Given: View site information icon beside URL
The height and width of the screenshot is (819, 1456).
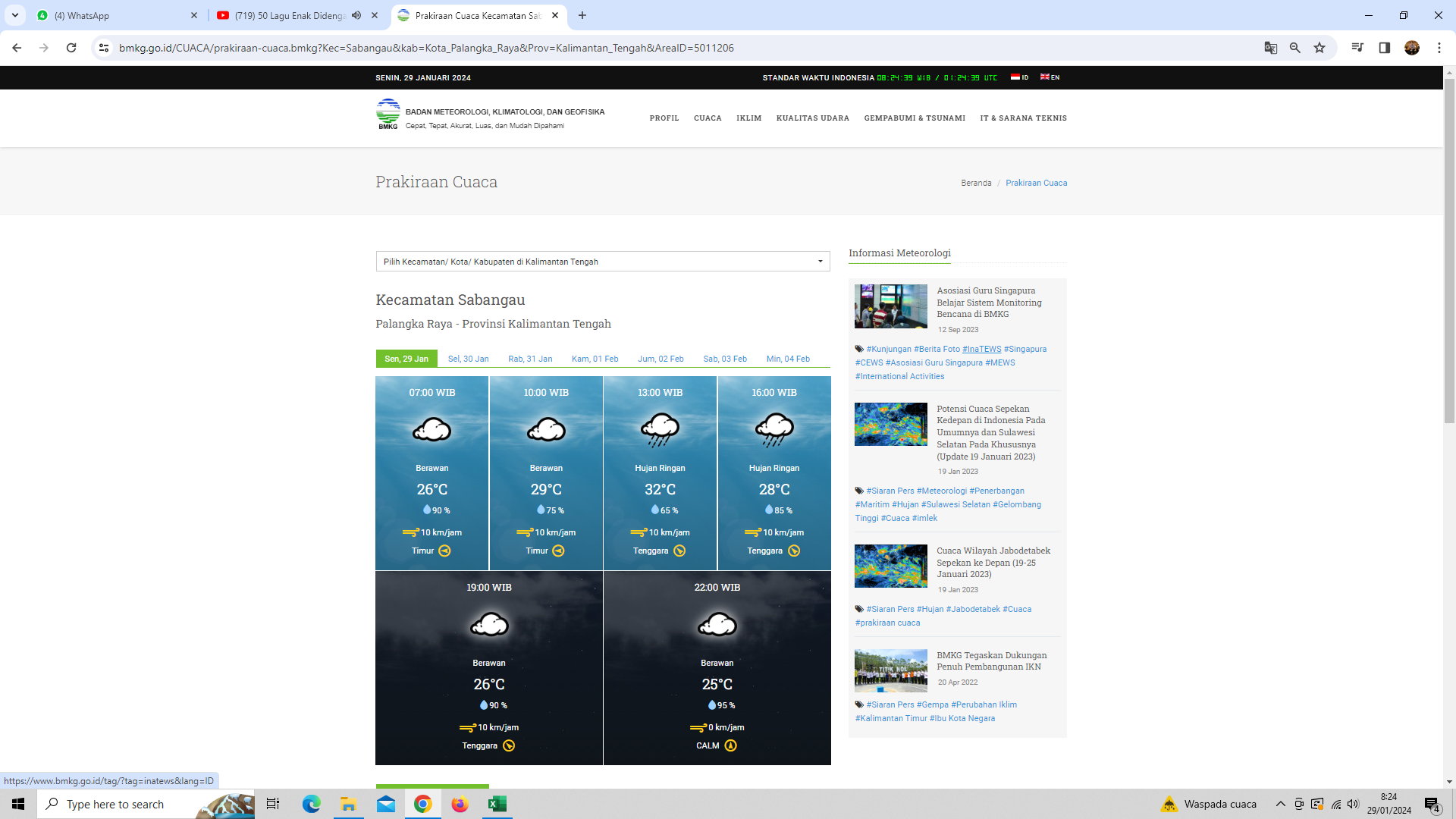Looking at the screenshot, I should [104, 48].
